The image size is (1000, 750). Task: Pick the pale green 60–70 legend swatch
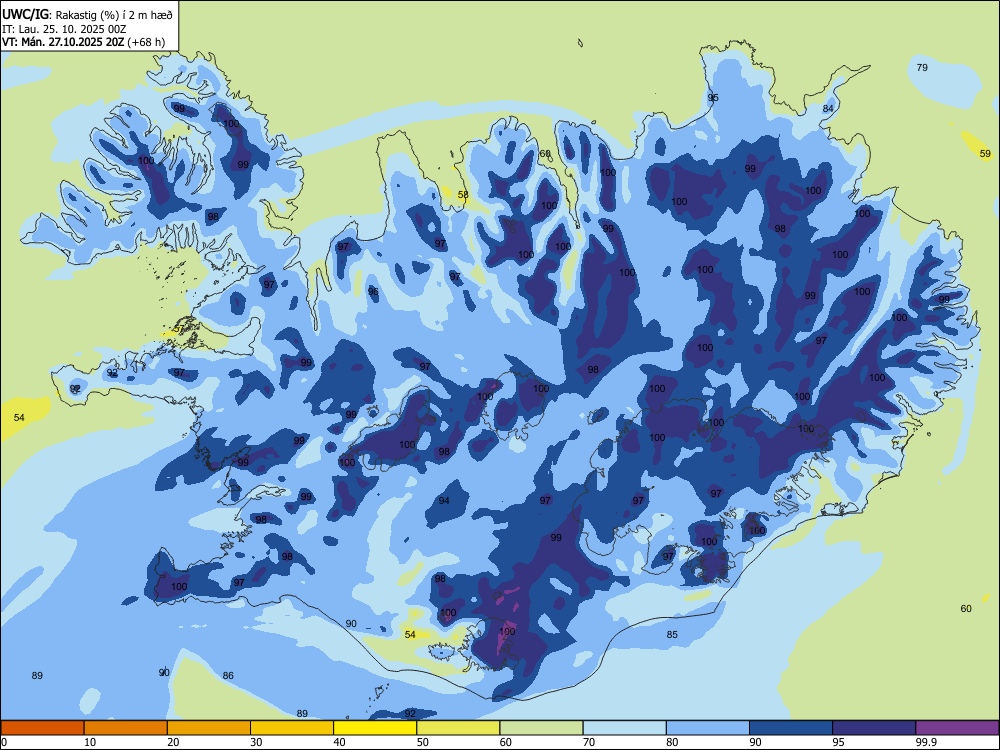tap(541, 728)
